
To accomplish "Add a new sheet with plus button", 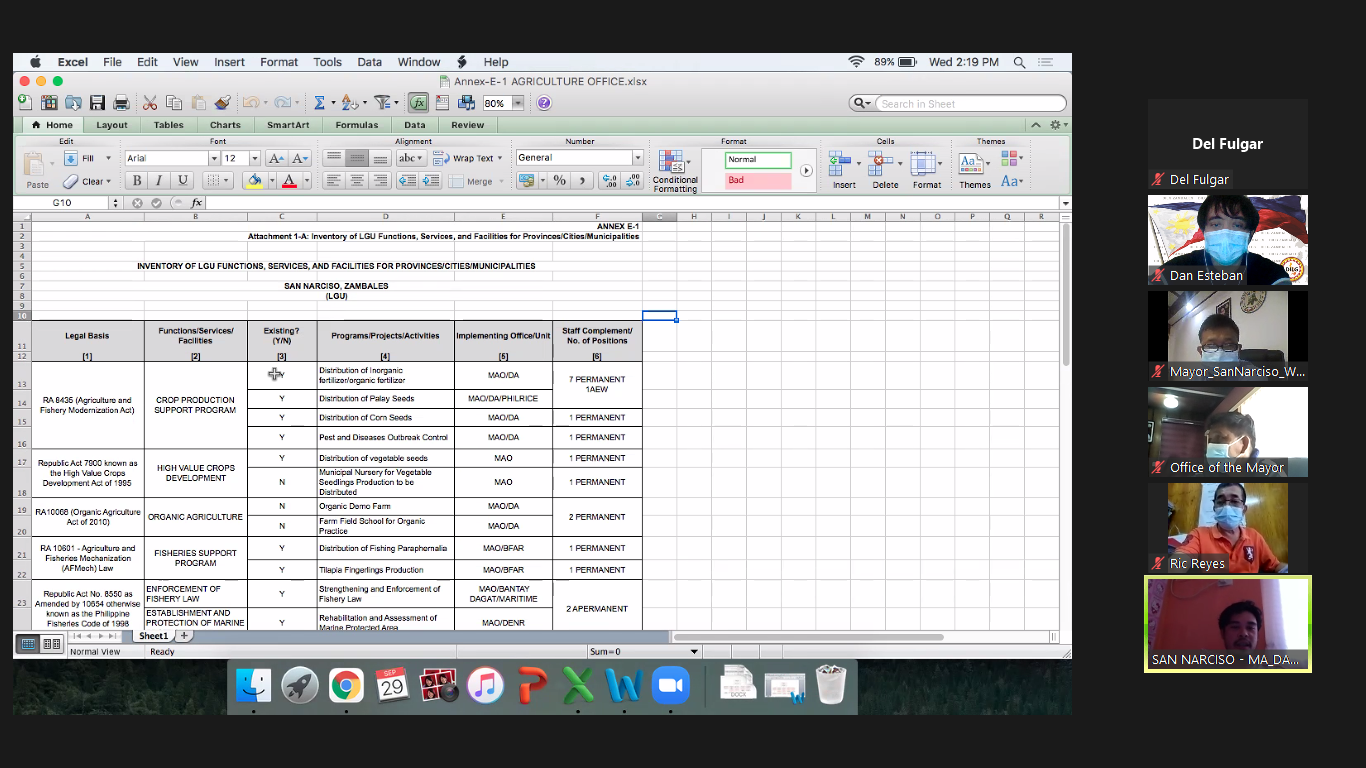I will (x=184, y=636).
